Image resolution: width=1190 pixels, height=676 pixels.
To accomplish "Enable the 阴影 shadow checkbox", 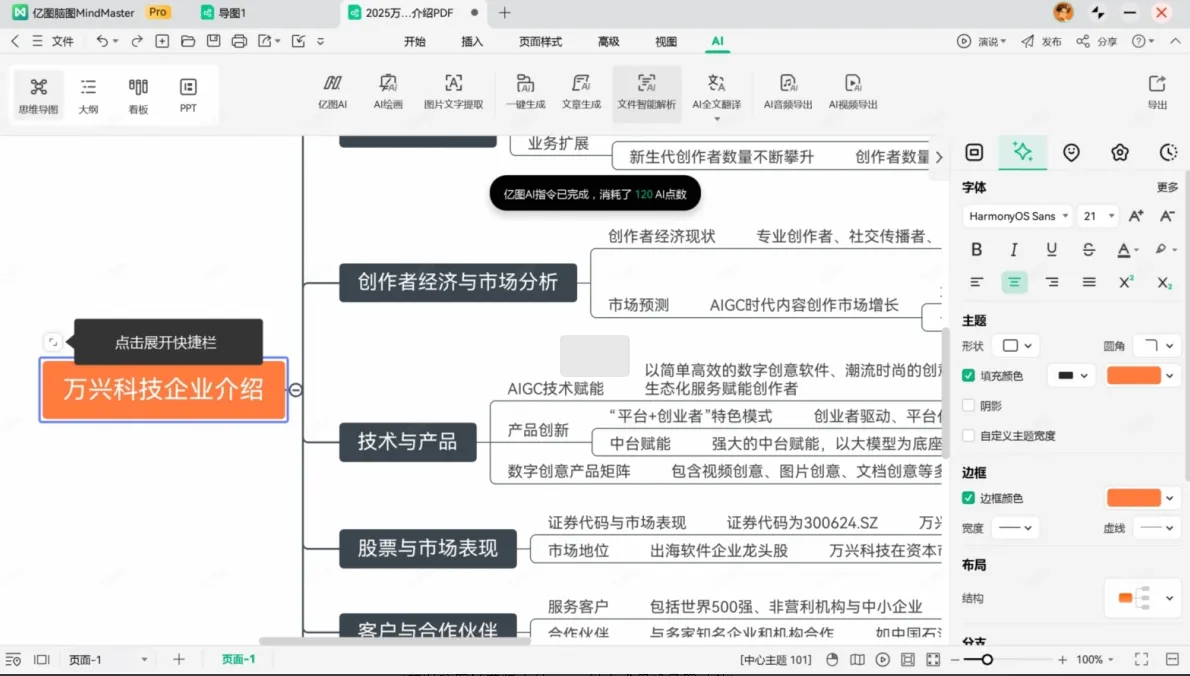I will [968, 405].
